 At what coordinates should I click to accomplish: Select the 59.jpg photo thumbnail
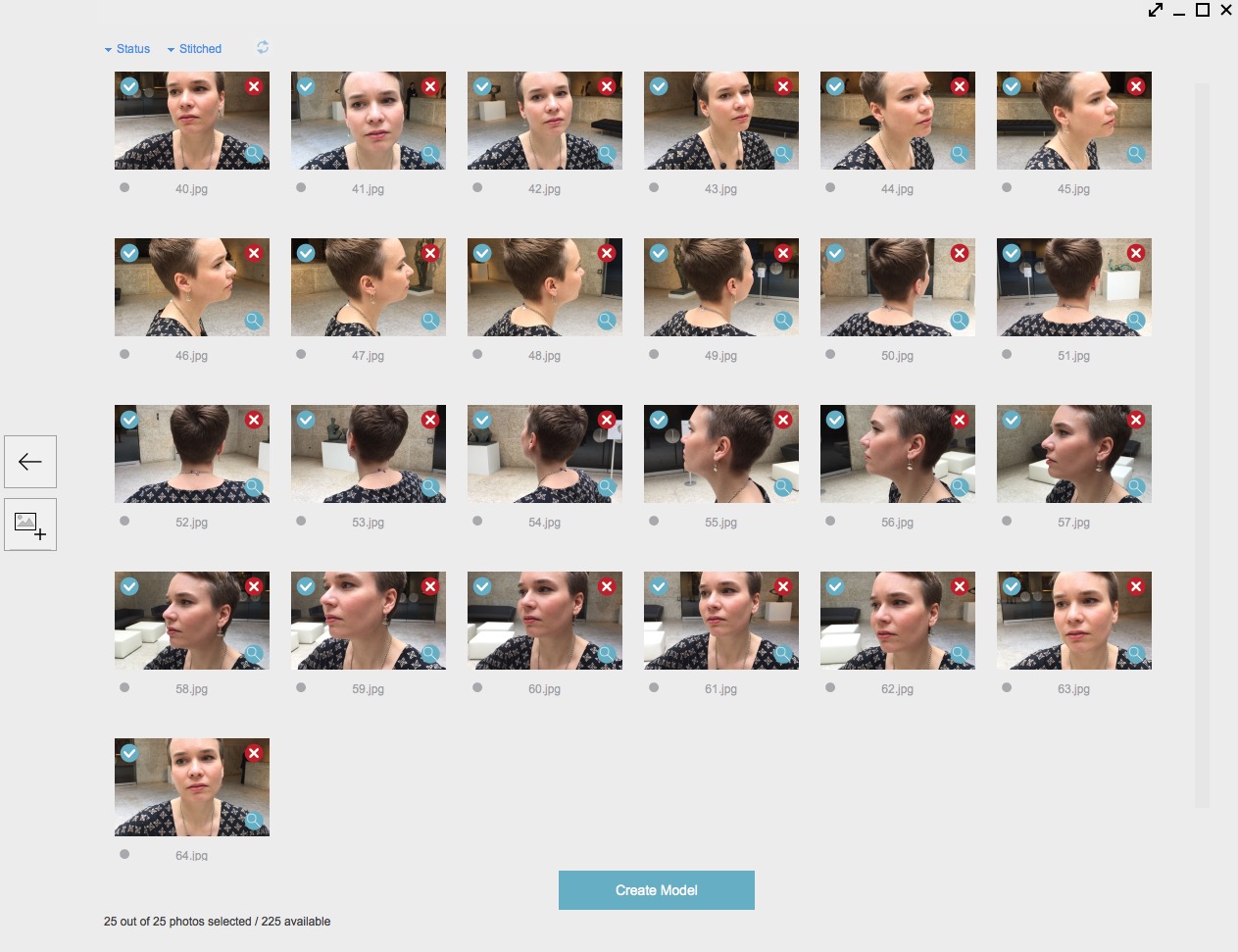tap(368, 621)
